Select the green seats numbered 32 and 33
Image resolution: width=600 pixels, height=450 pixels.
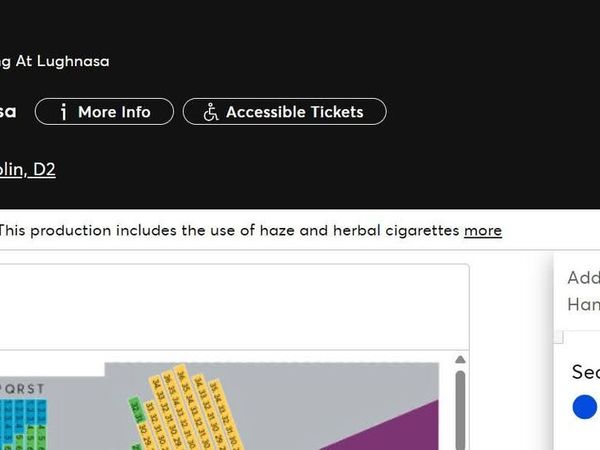(x=135, y=410)
